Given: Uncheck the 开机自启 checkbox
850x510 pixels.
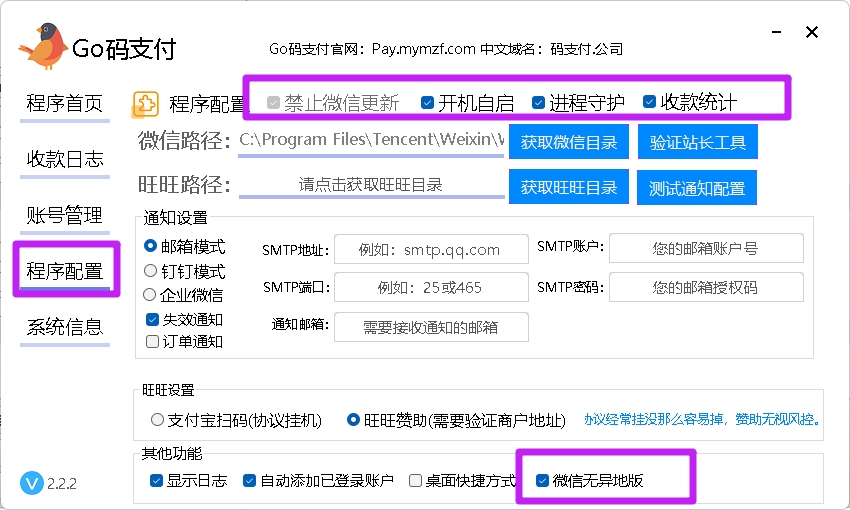Looking at the screenshot, I should point(427,102).
